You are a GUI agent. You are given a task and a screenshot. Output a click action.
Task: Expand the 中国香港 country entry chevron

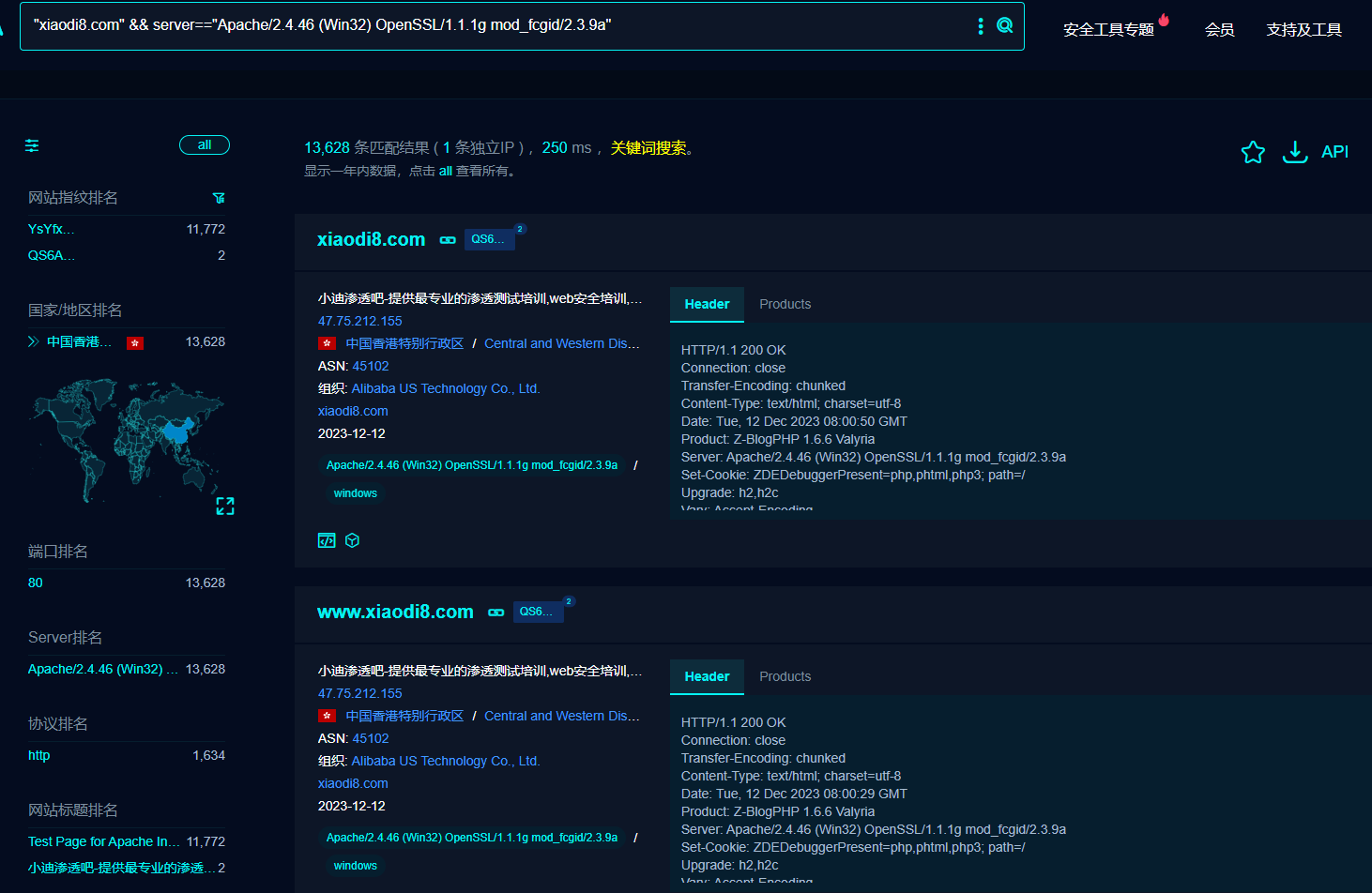point(33,341)
